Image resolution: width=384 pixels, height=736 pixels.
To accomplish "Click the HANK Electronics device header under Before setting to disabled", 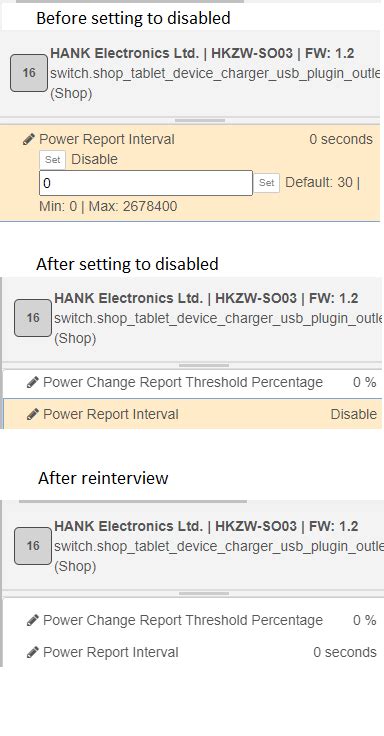I will point(190,73).
